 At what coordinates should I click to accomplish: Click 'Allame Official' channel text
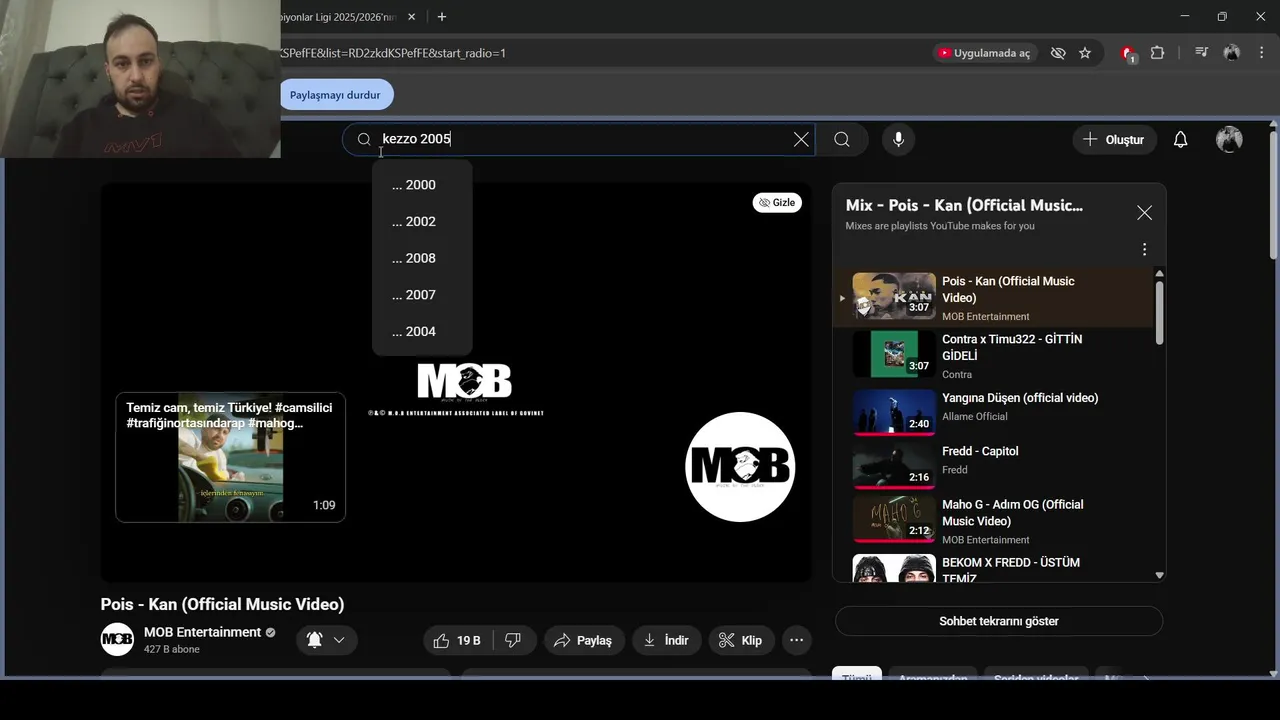(x=975, y=416)
